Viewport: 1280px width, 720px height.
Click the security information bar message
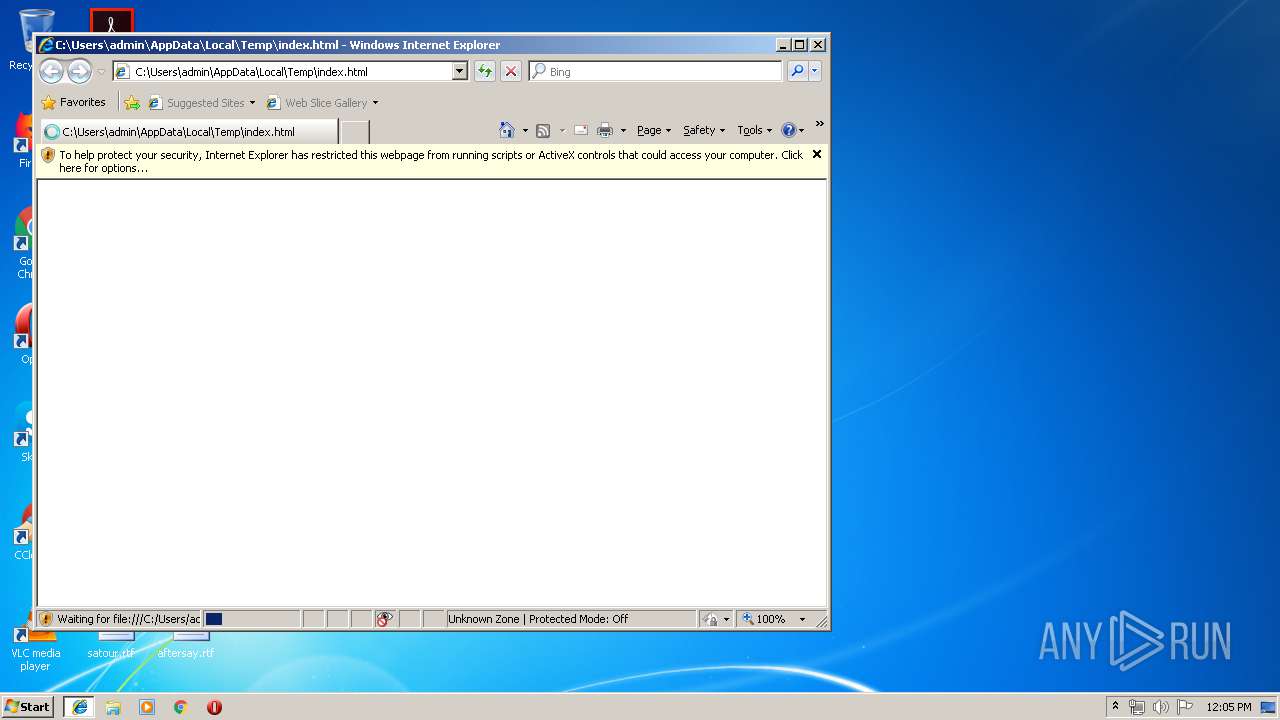coord(431,162)
